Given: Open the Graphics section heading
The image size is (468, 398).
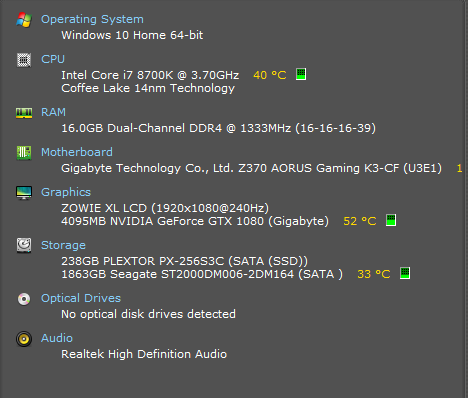Looking at the screenshot, I should pos(66,192).
